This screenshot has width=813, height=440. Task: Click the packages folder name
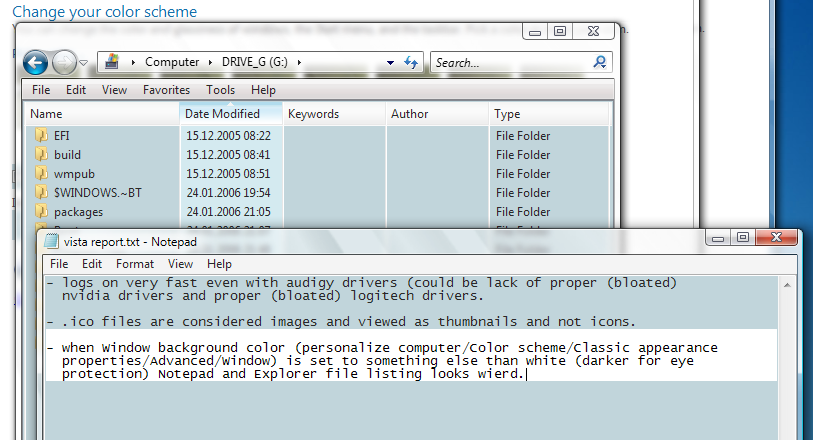pos(78,212)
